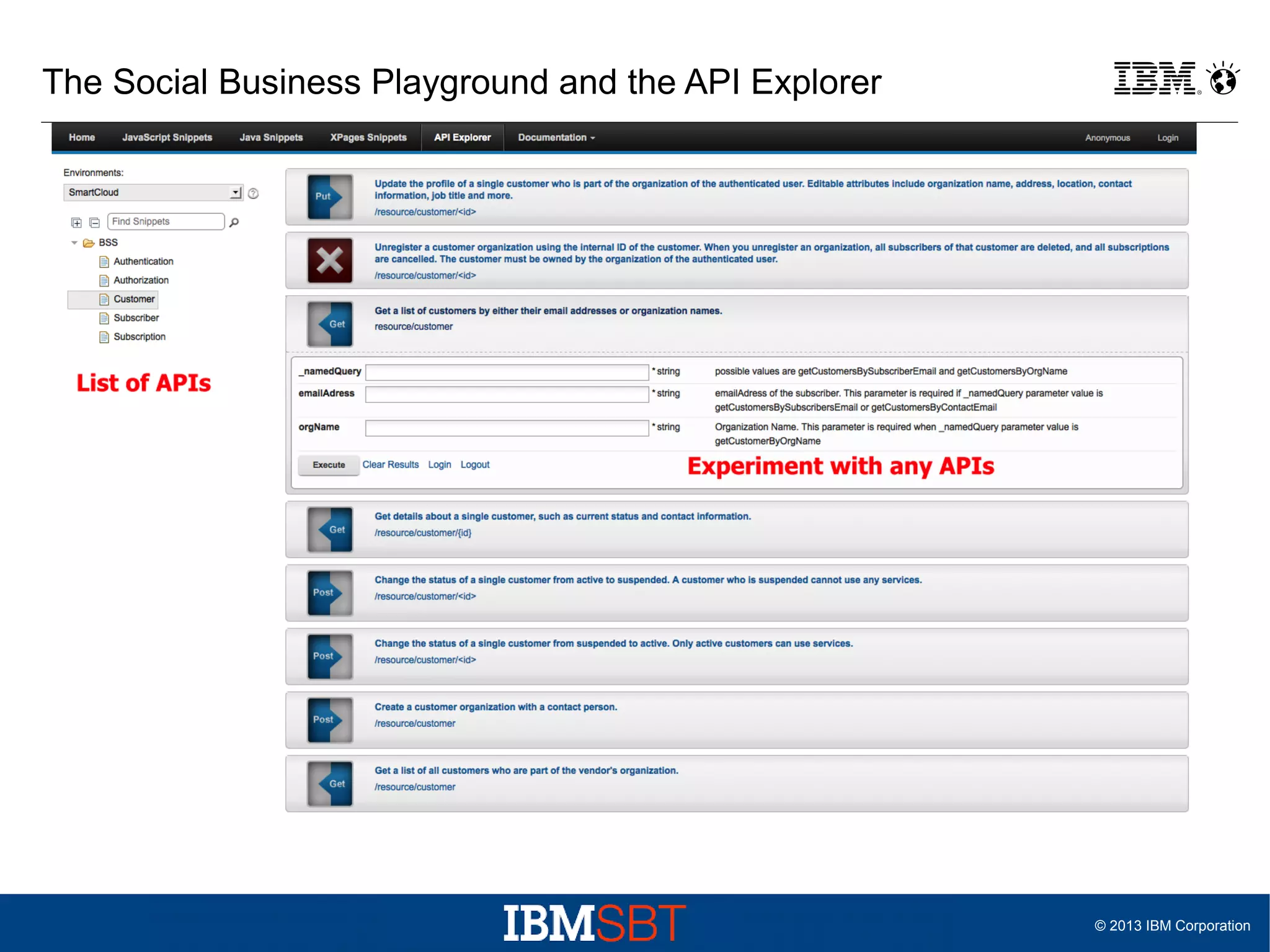Focus the Find Snippets search field
1270x952 pixels.
166,221
